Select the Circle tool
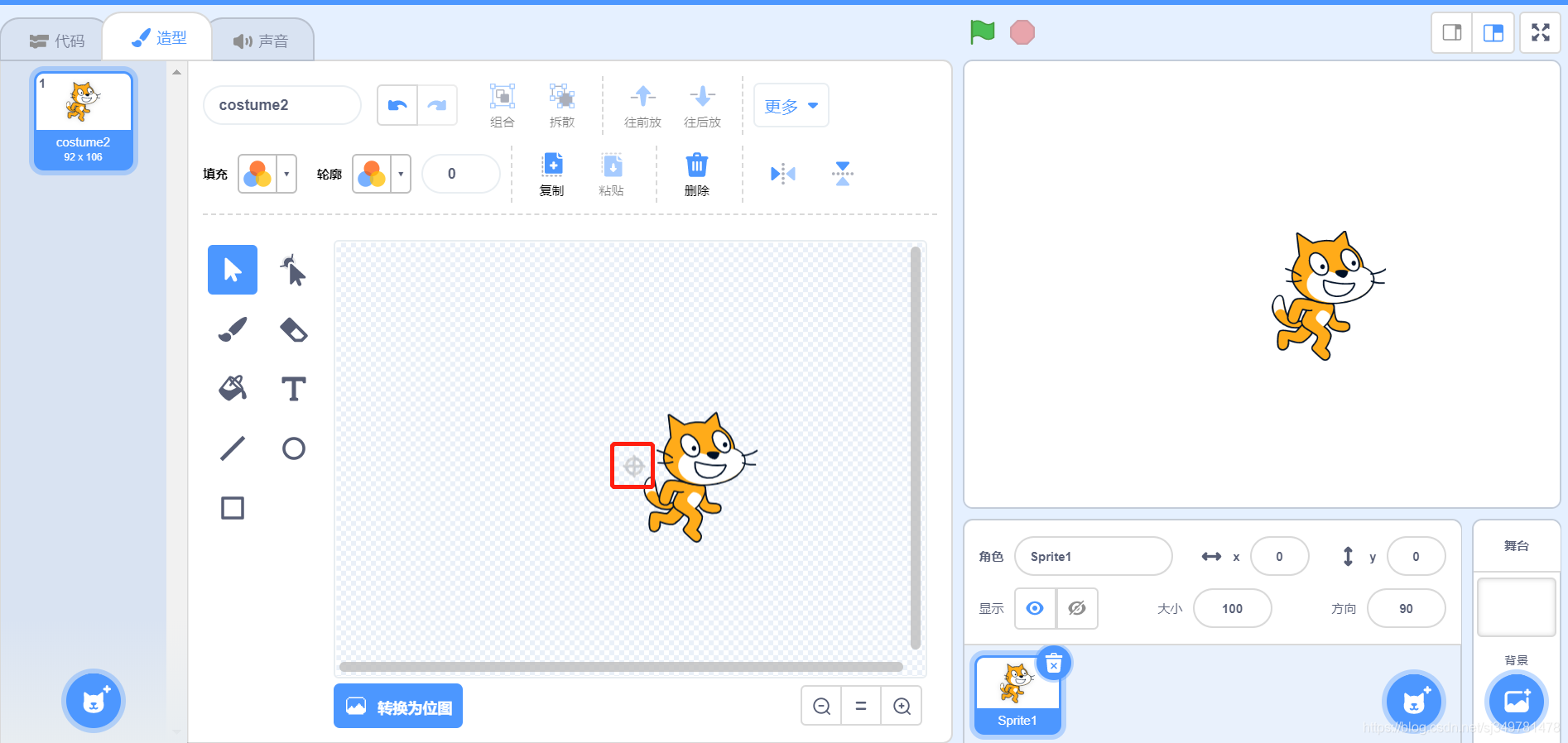This screenshot has width=1568, height=743. 293,448
